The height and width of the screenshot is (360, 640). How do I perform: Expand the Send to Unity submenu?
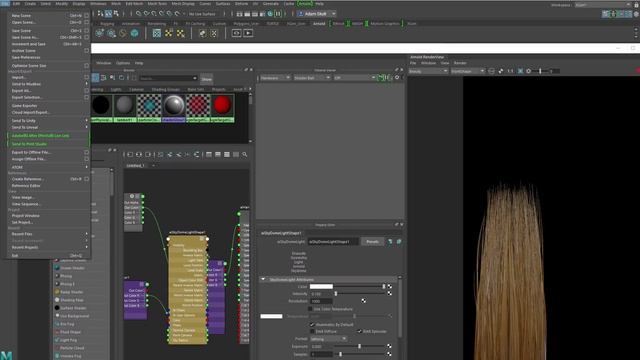pos(48,121)
